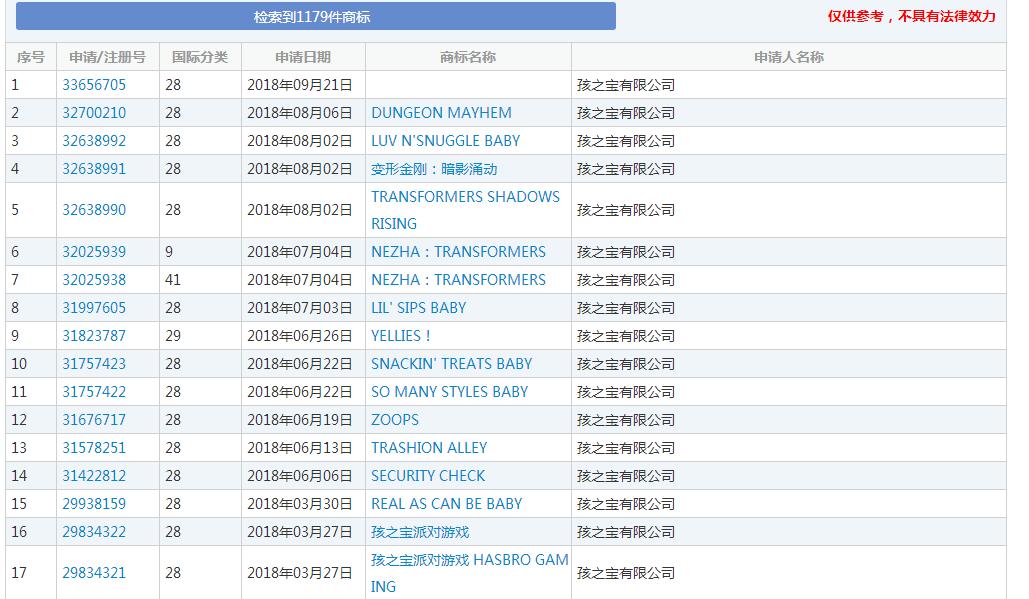Open application number 32638991

pos(94,169)
